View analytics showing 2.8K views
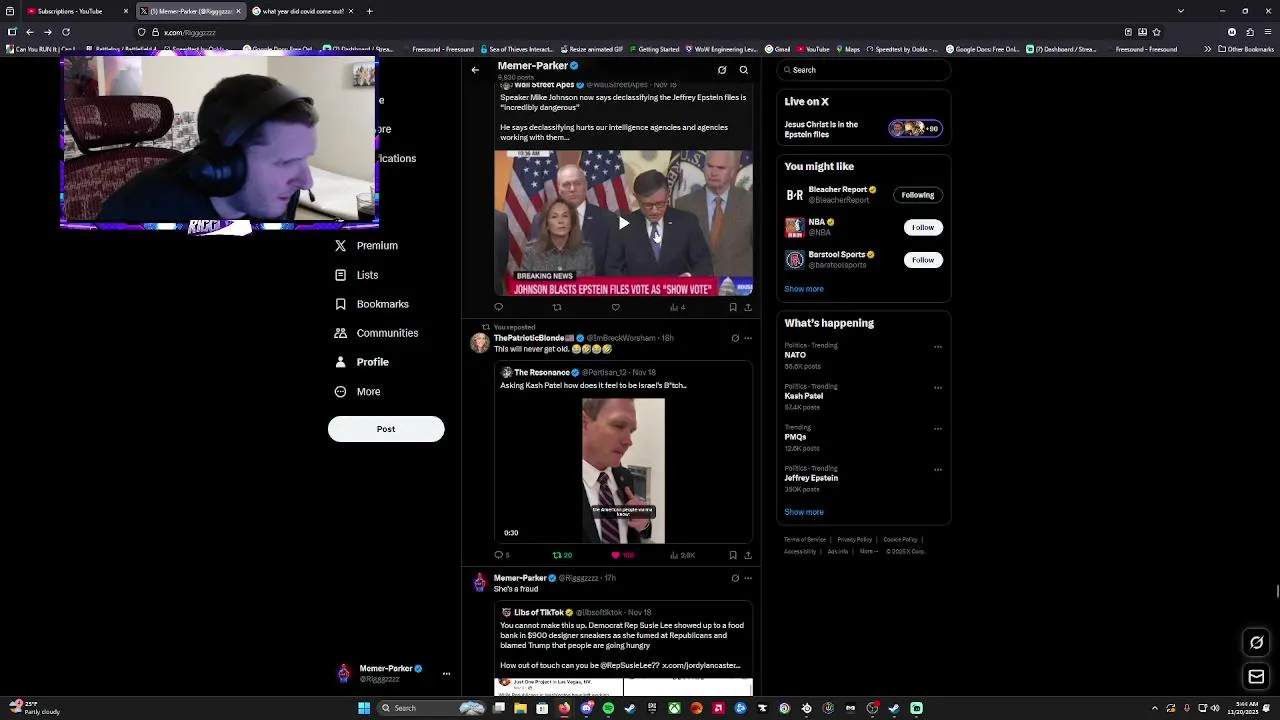The height and width of the screenshot is (720, 1280). click(682, 555)
